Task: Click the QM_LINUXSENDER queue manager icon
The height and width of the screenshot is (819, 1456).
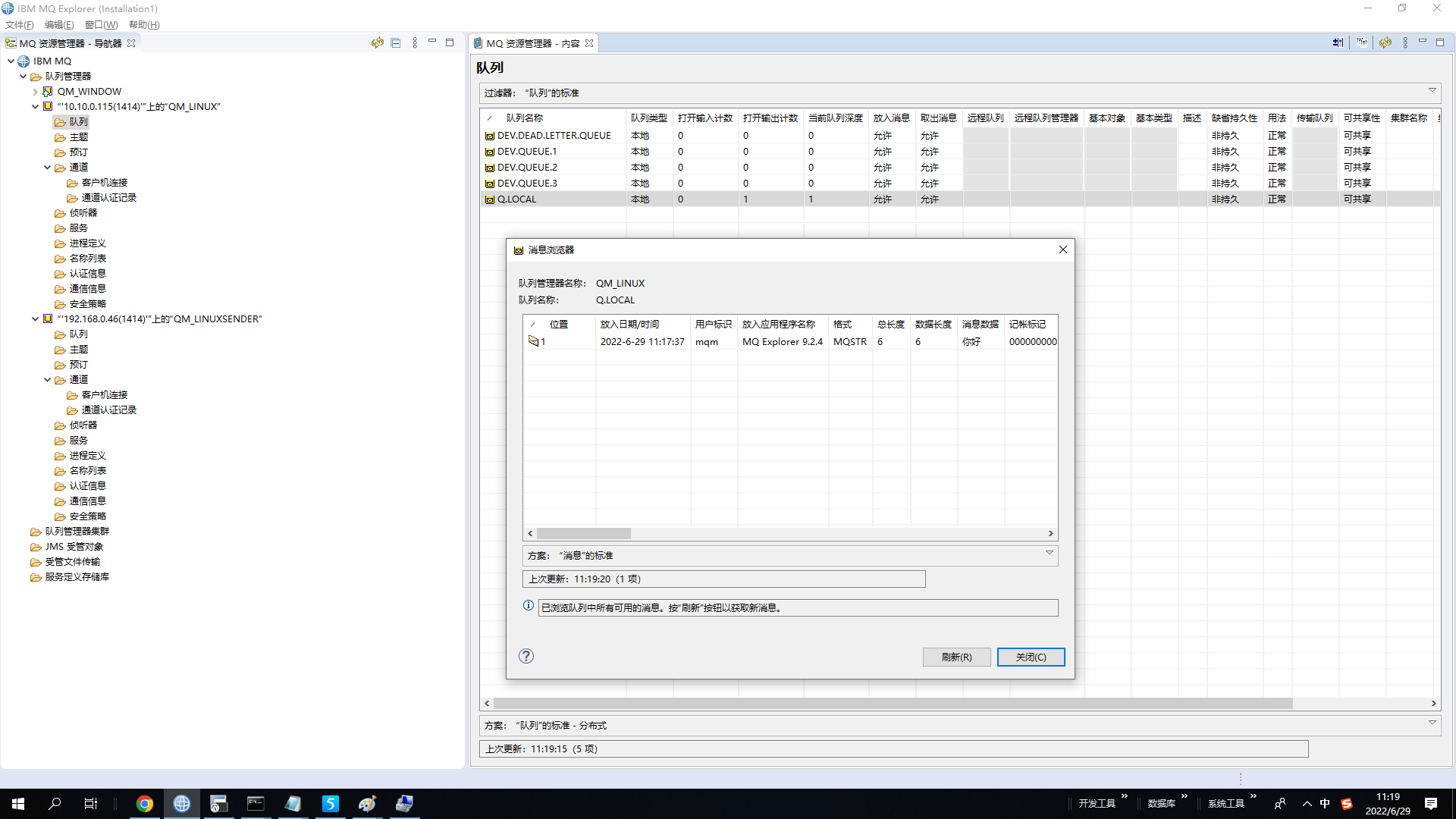Action: coord(48,319)
